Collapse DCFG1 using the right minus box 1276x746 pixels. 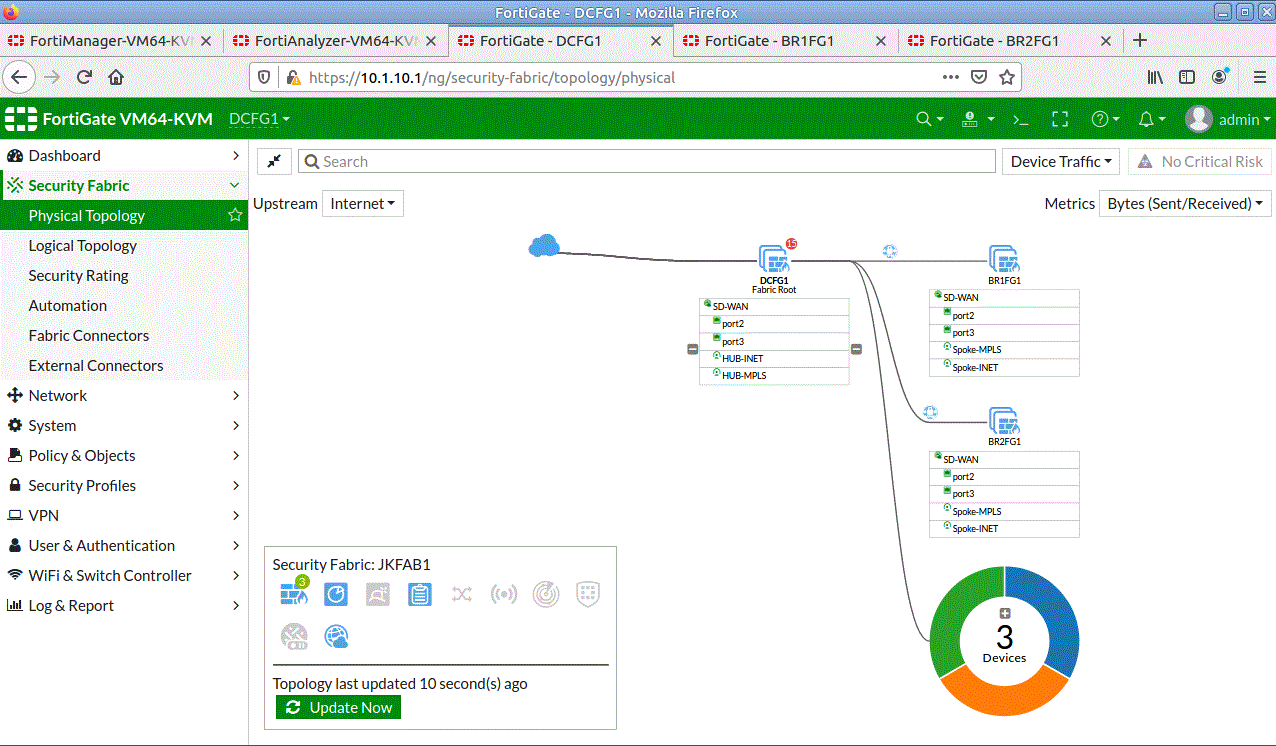point(856,349)
